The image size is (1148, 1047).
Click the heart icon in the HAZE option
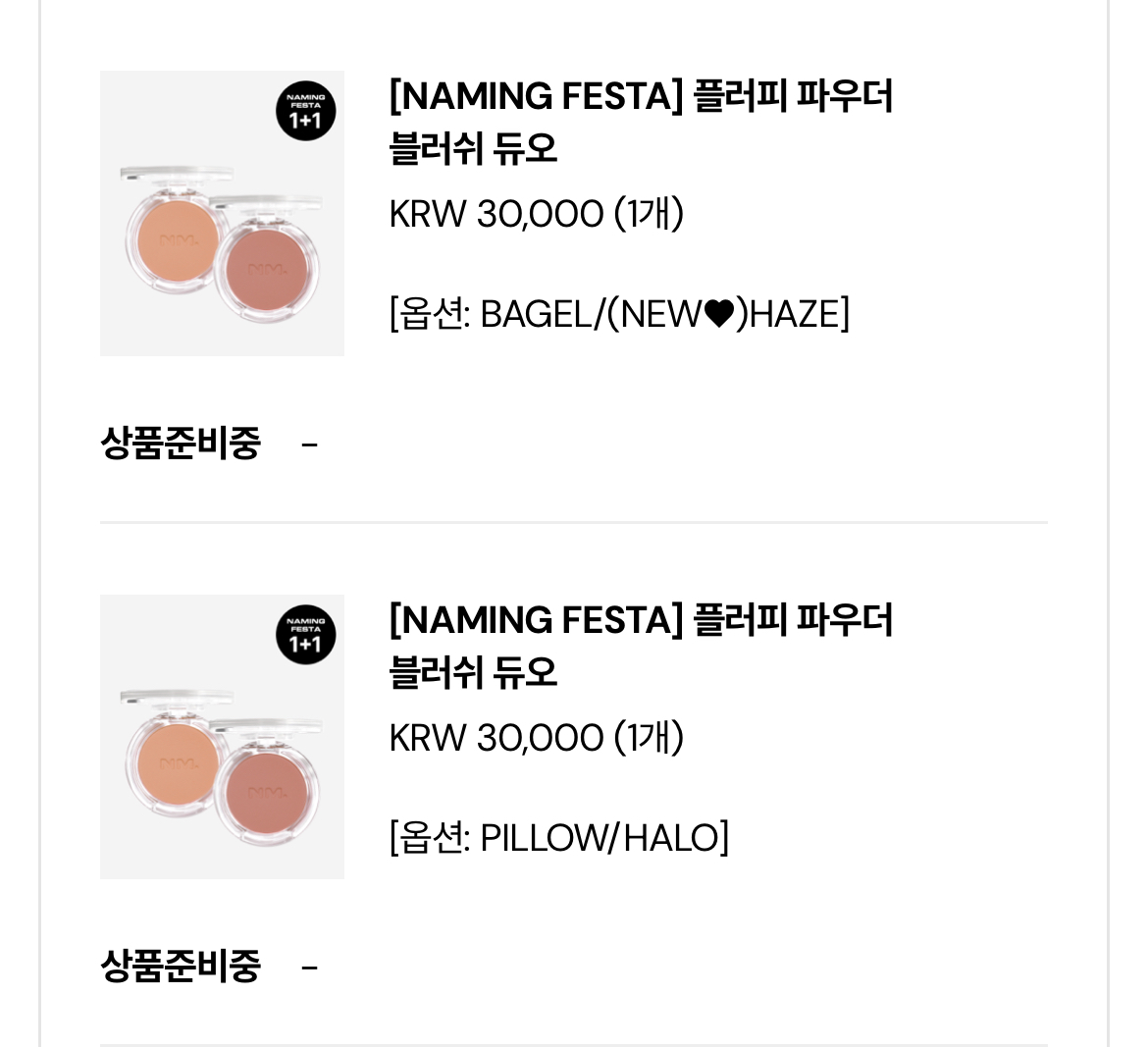coord(719,315)
